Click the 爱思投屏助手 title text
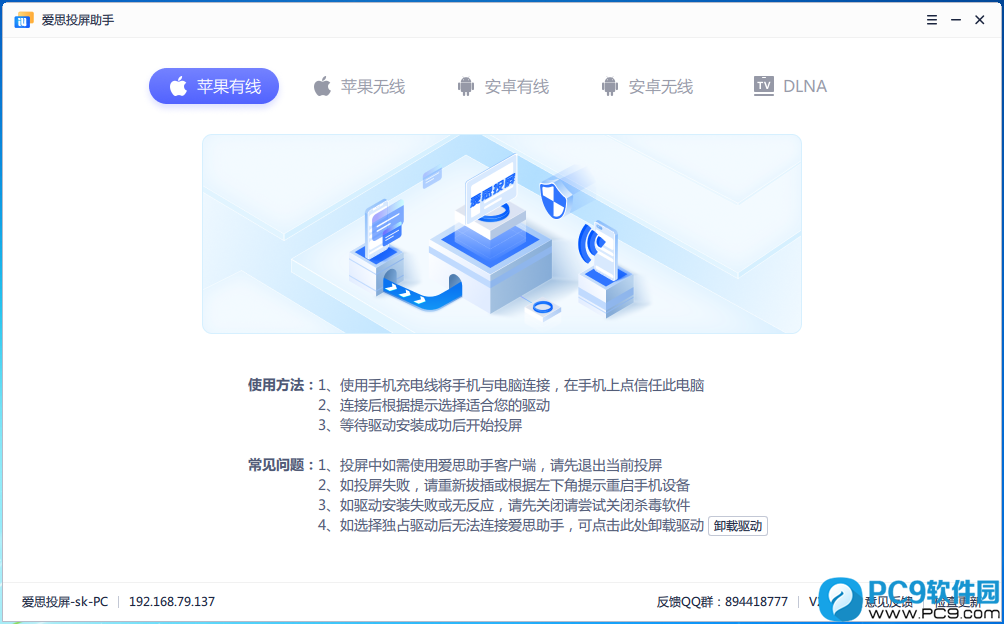1004x624 pixels. coord(78,20)
